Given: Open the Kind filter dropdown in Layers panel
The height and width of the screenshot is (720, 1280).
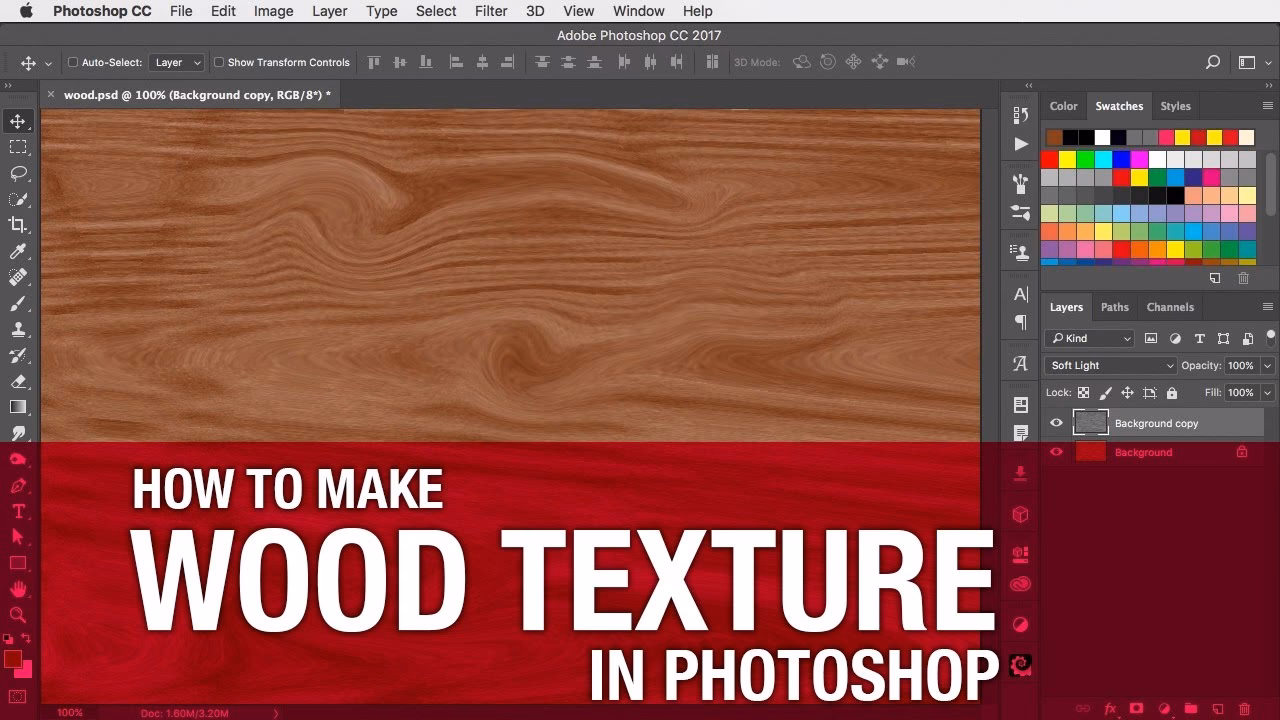Looking at the screenshot, I should 1089,338.
